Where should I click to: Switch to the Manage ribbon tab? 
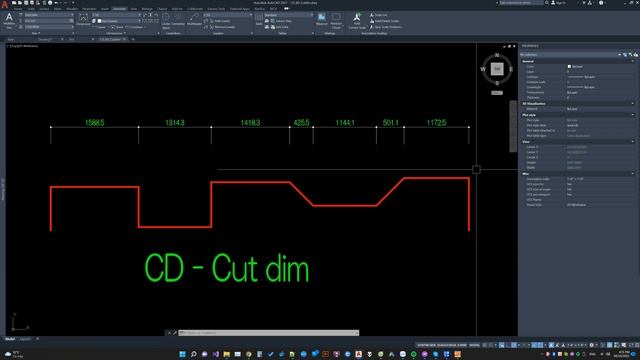[147, 9]
